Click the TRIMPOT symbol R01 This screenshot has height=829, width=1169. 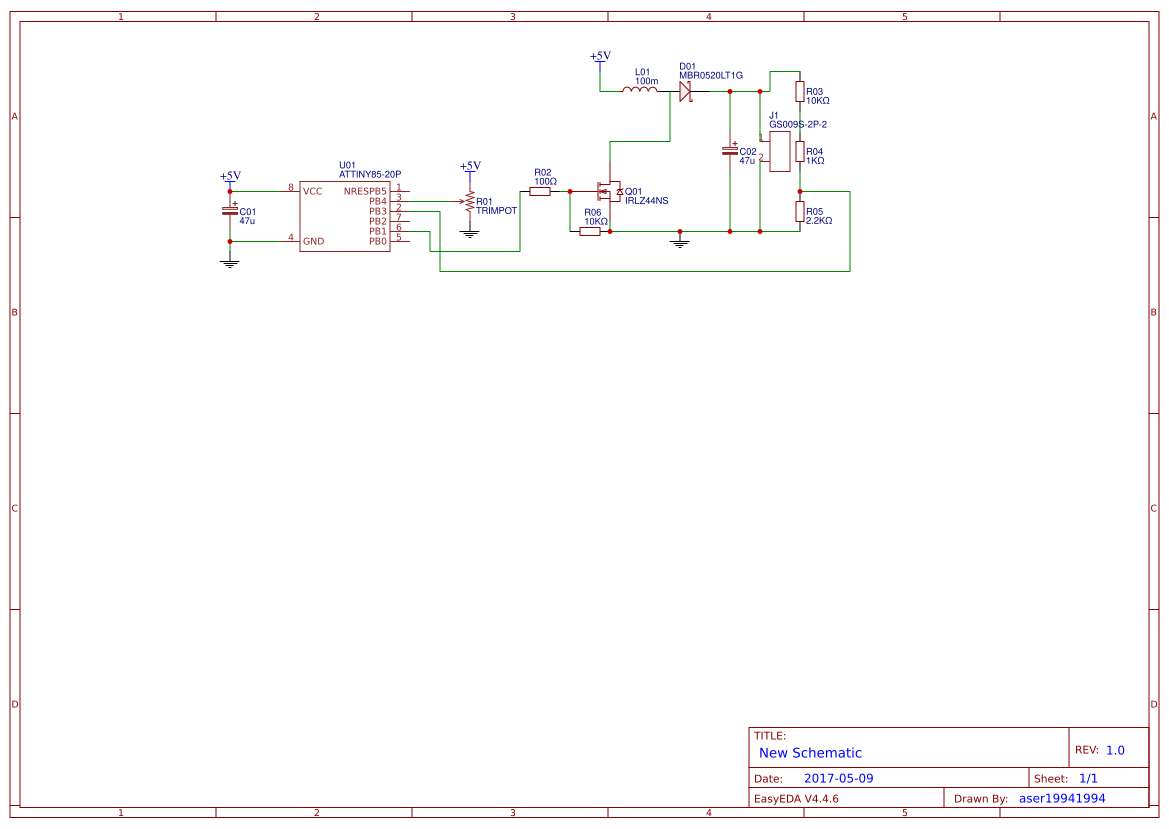coord(469,200)
